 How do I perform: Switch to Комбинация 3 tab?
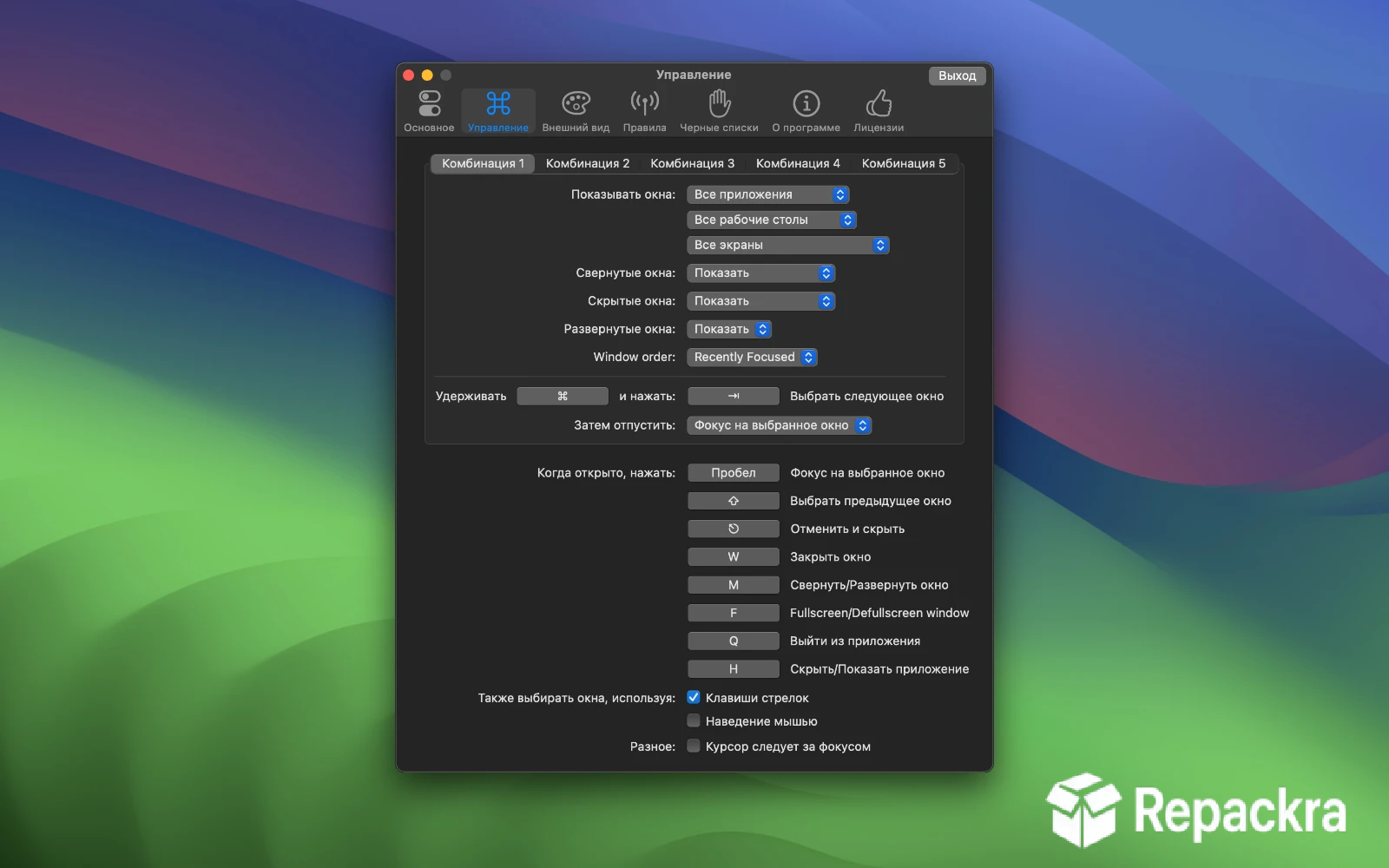[x=692, y=163]
